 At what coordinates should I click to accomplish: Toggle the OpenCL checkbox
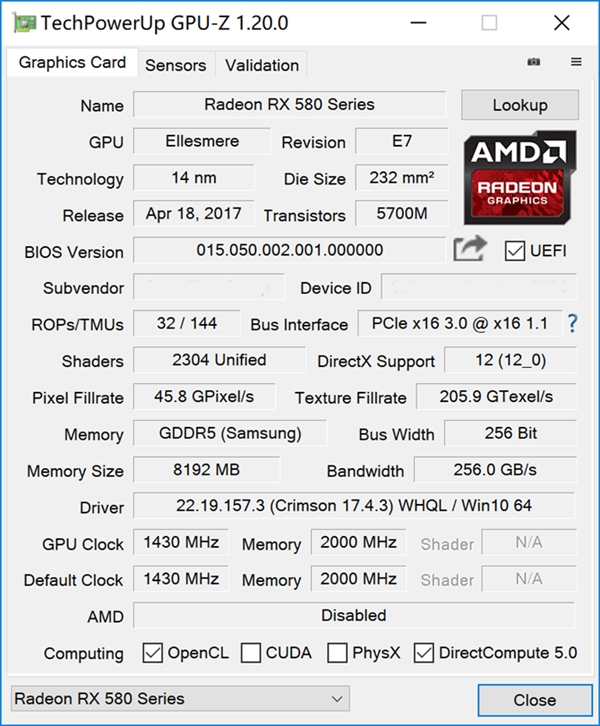(x=152, y=653)
